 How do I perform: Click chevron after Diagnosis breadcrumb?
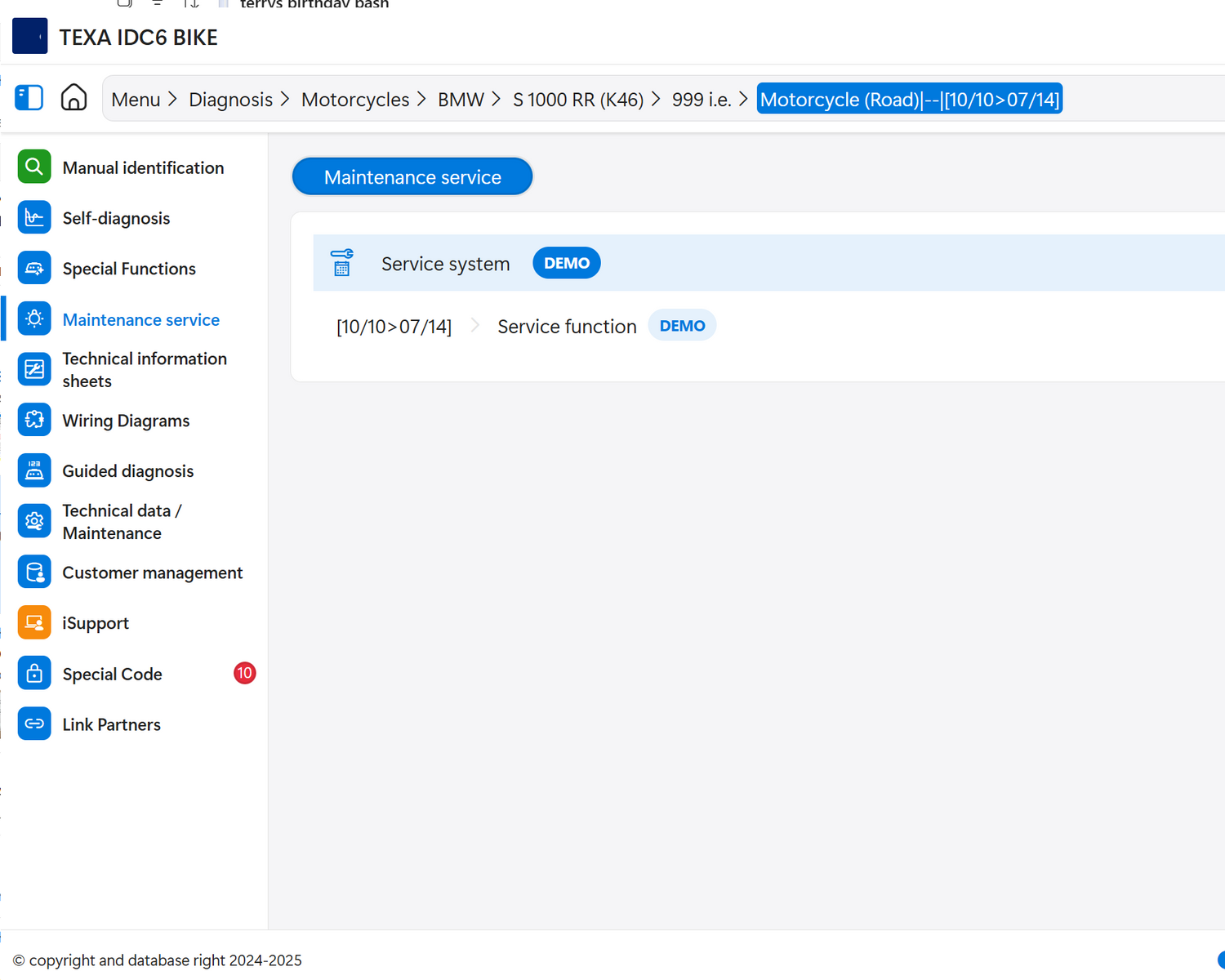[x=285, y=99]
